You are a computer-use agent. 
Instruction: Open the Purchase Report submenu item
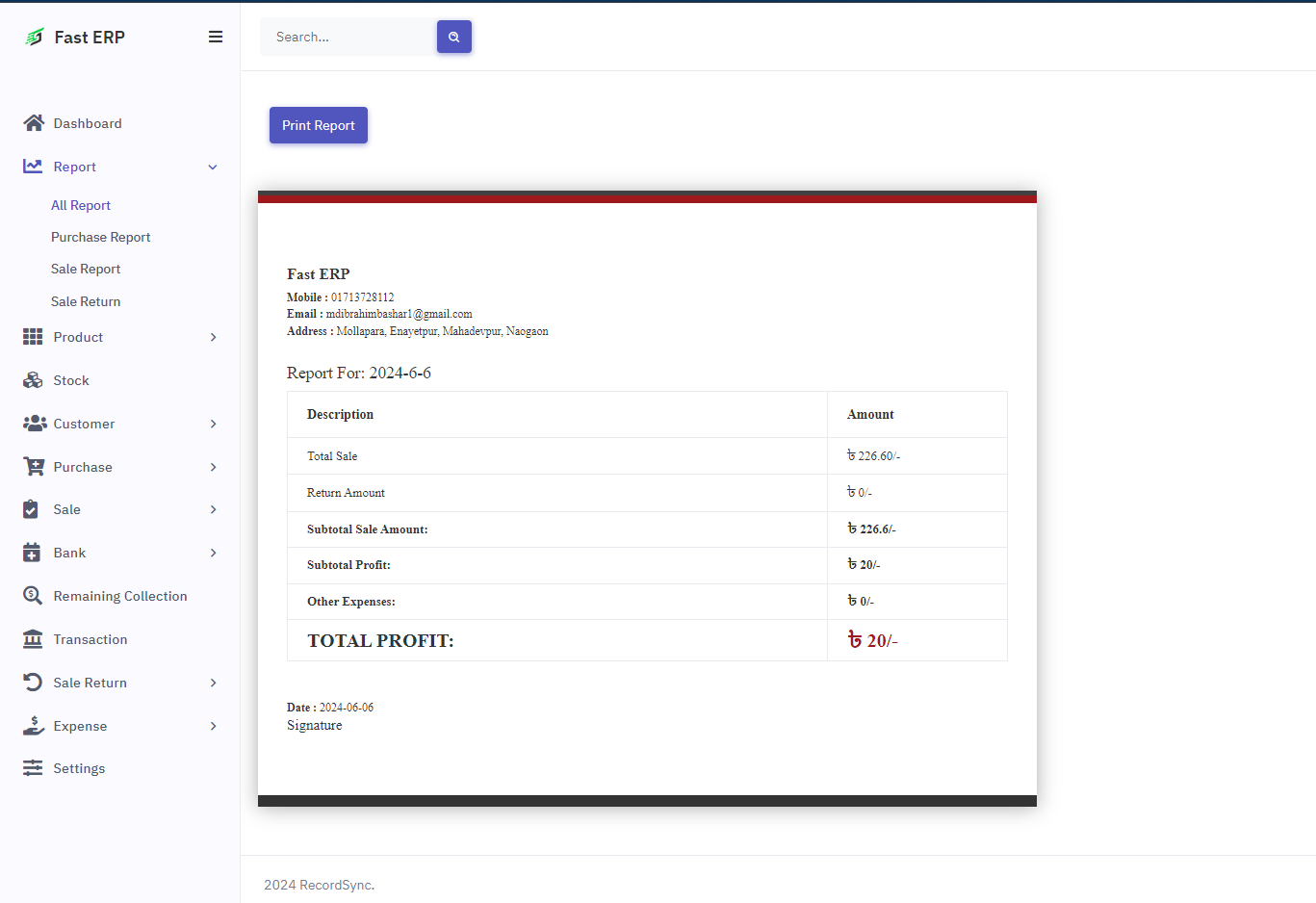click(101, 237)
